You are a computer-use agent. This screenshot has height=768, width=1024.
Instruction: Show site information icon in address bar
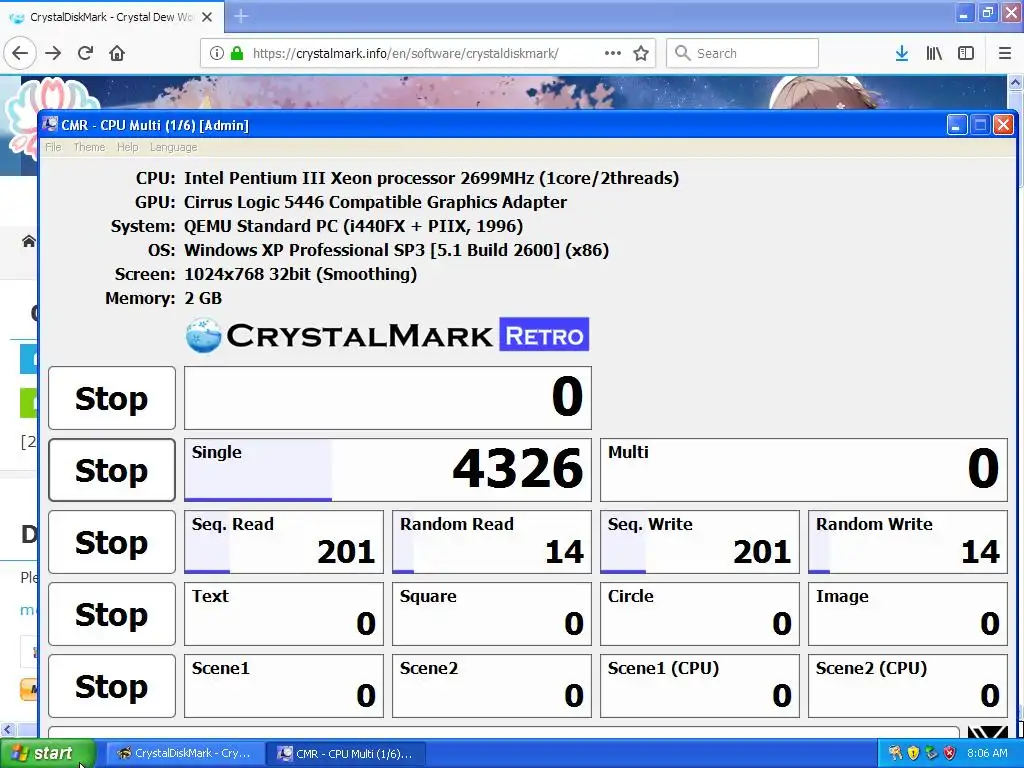click(217, 54)
